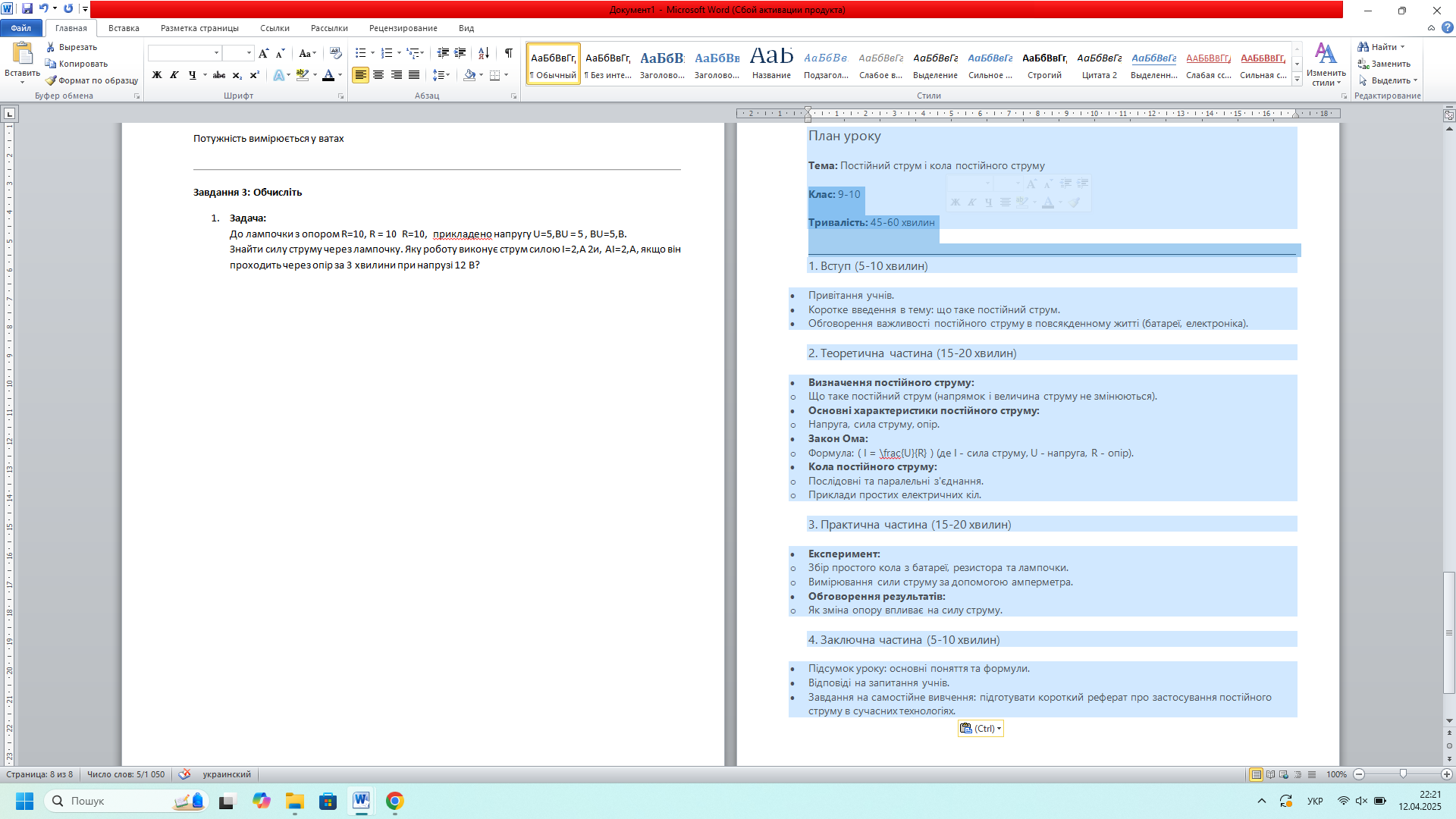Switch to the Ссылки tab
Screen dimensions: 1456x819
pyautogui.click(x=275, y=28)
